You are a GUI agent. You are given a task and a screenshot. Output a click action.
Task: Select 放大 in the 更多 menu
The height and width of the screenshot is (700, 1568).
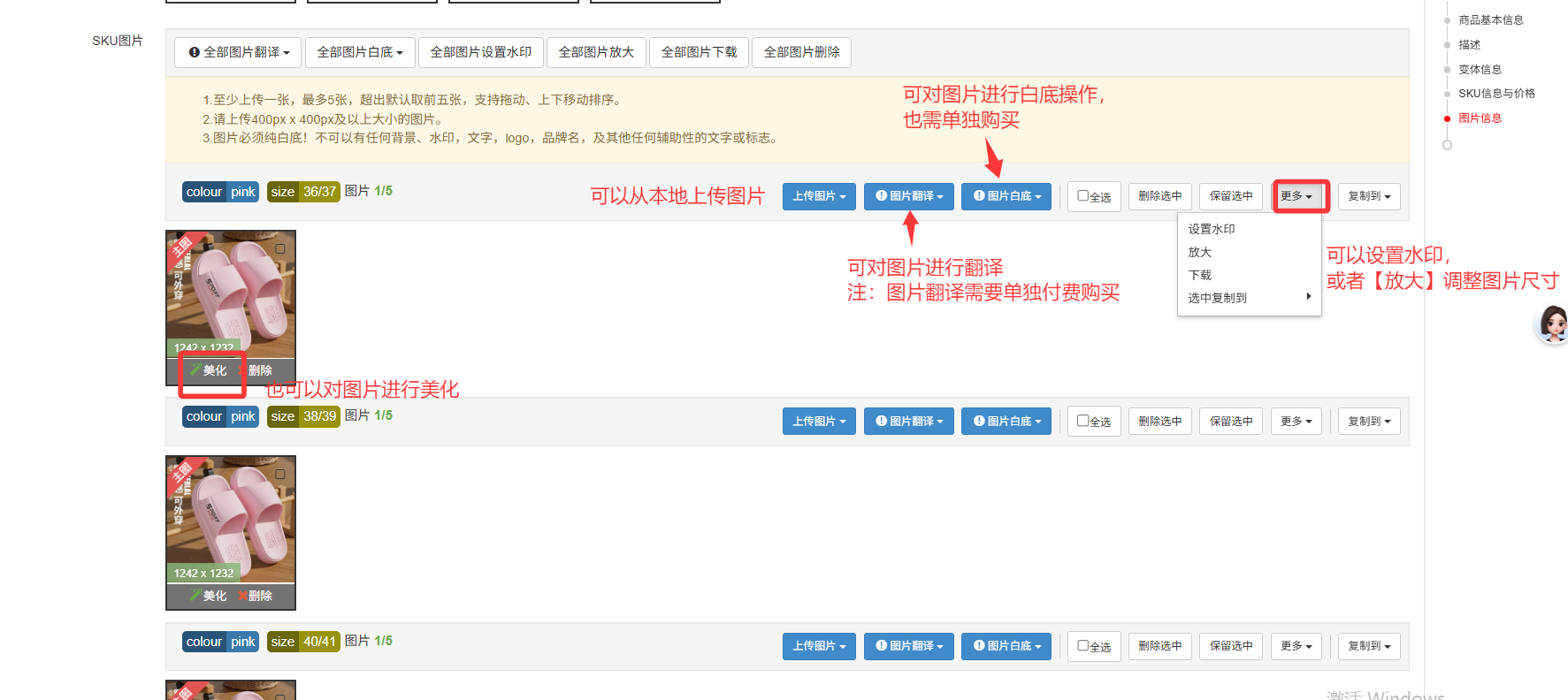[1200, 252]
